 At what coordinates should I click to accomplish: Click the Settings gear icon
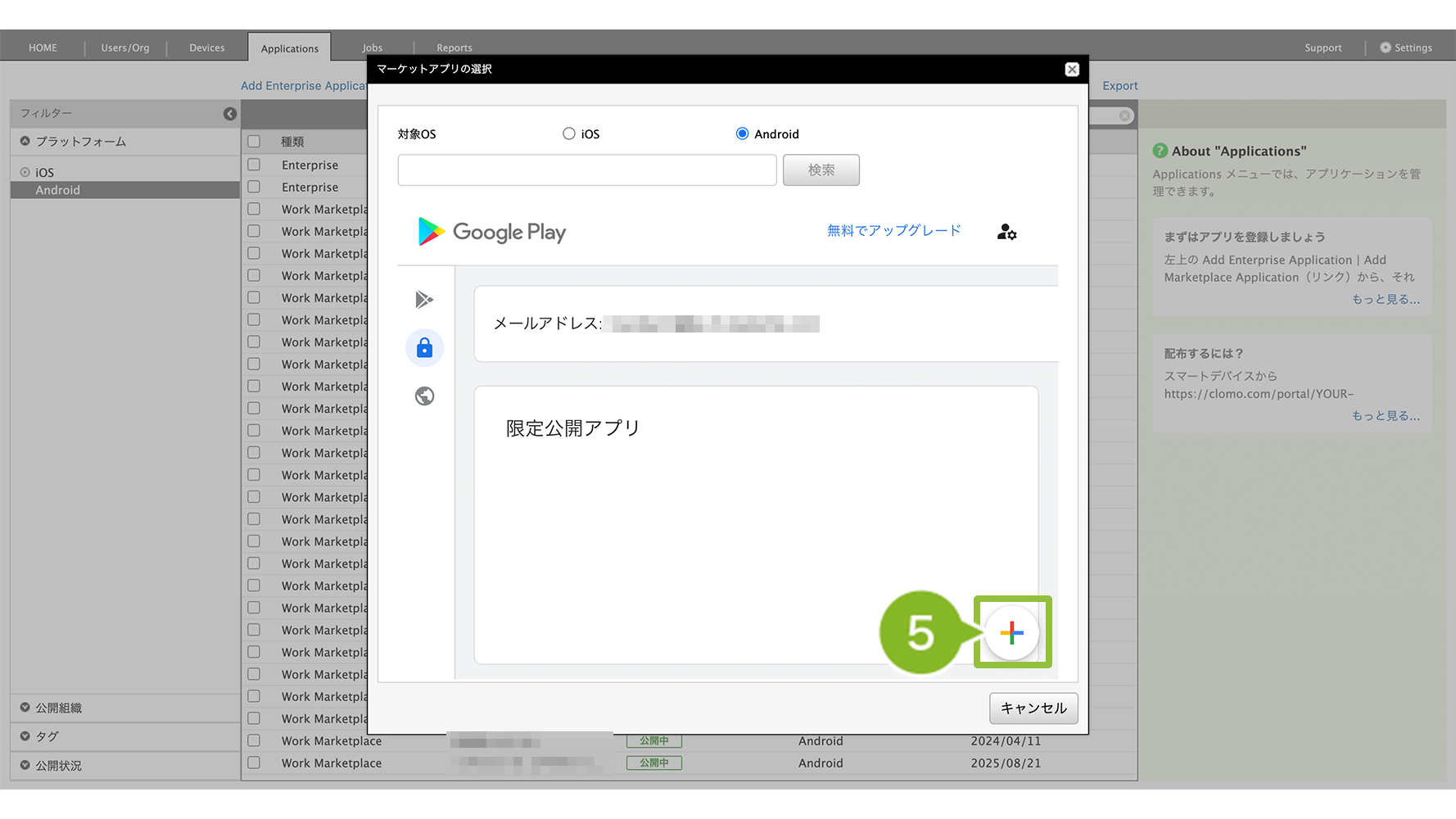[x=1385, y=48]
